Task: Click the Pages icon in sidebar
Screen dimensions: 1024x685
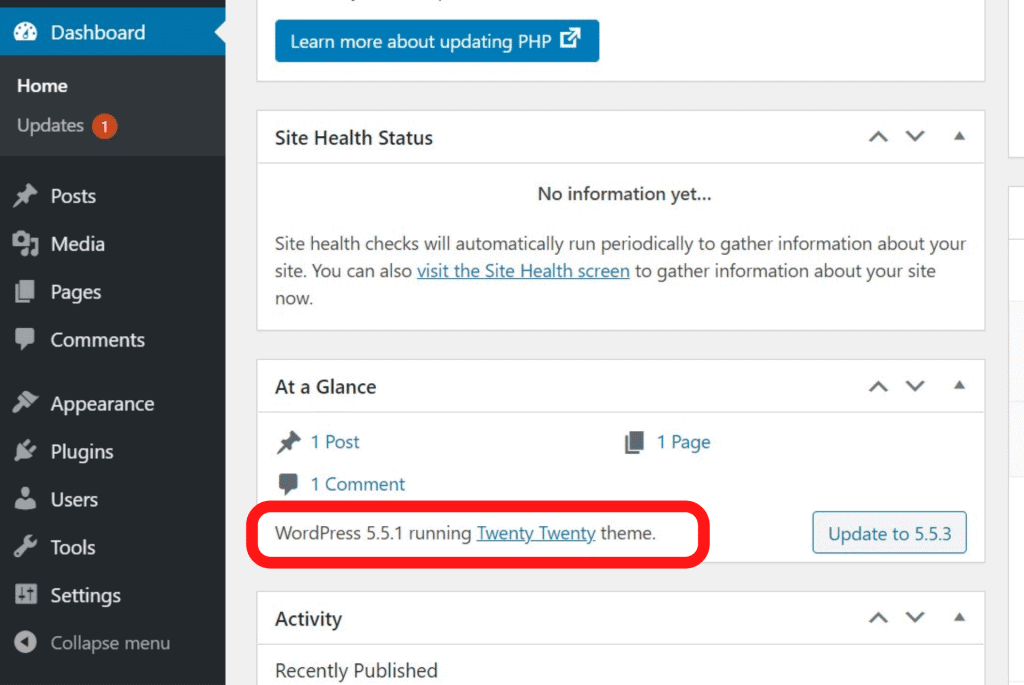Action: point(25,291)
